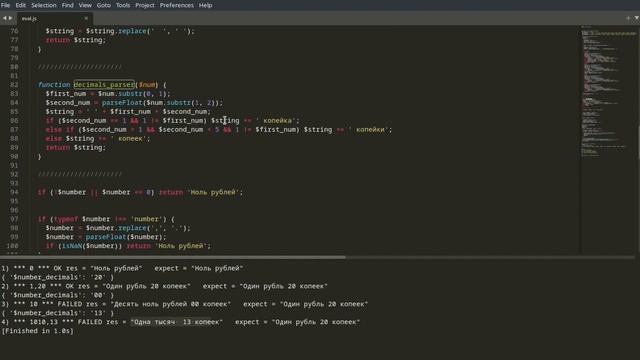Click ' копейки' string on line 87
This screenshot has width=640, height=360.
point(368,129)
